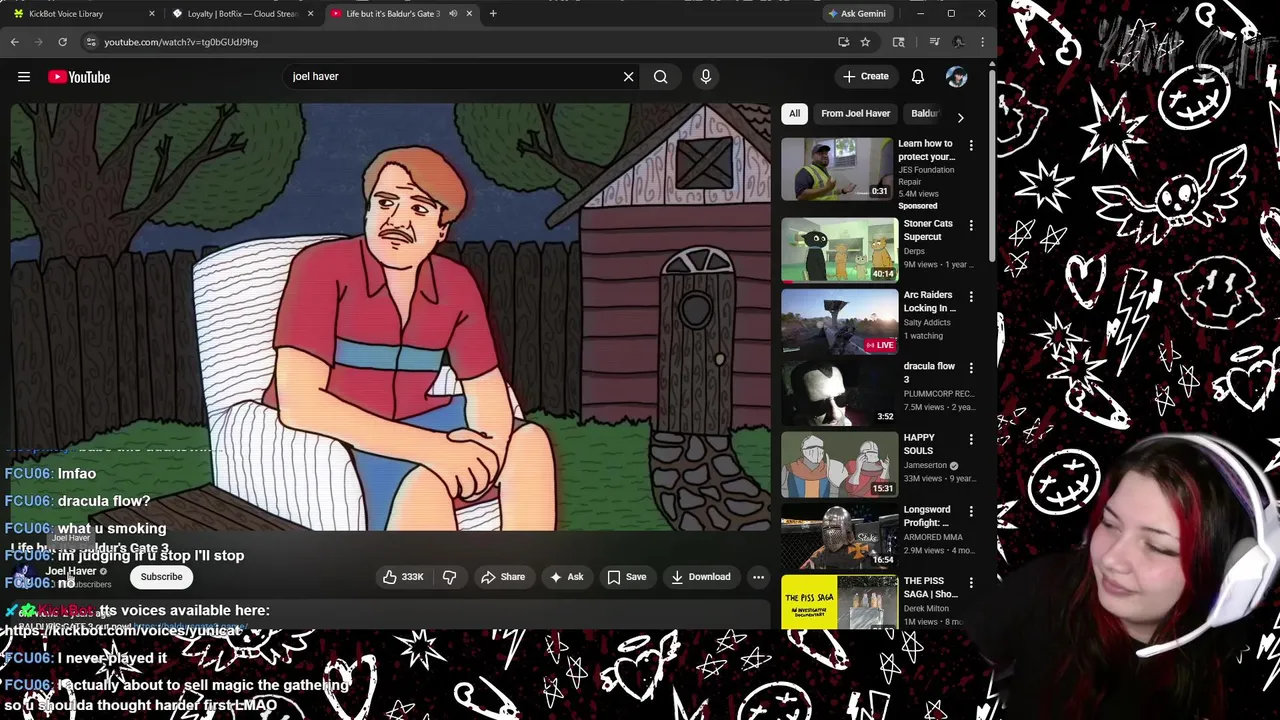Viewport: 1280px width, 720px height.
Task: Open options for 'Stoner Cats Supercut' video
Action: (x=970, y=226)
